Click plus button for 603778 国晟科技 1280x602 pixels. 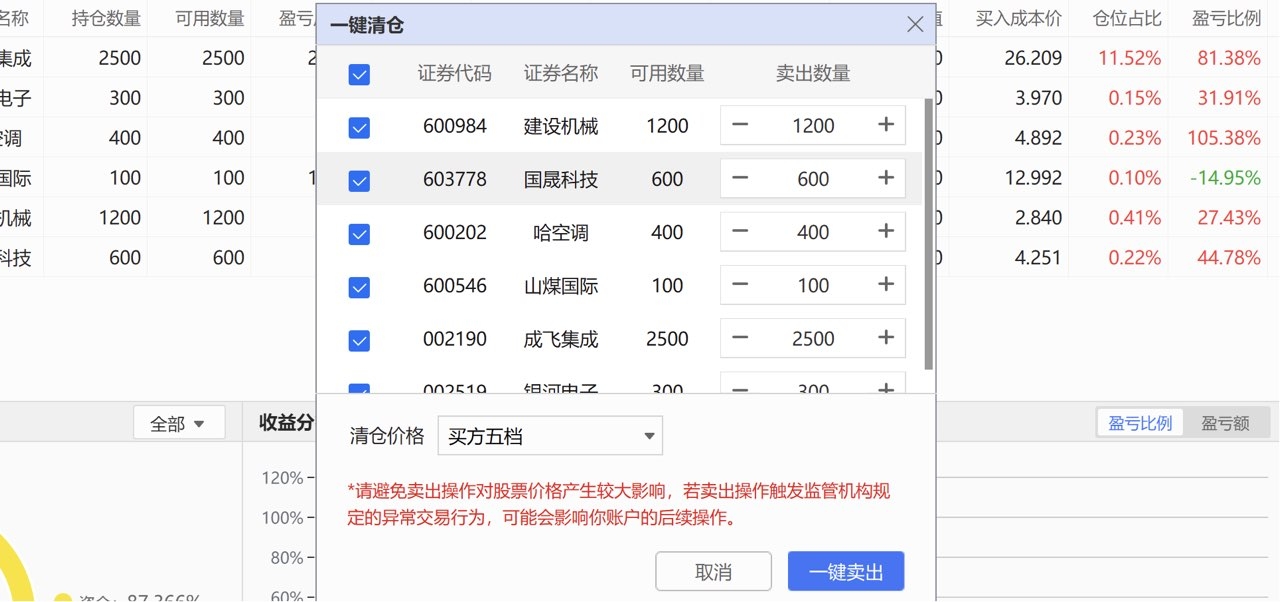885,178
